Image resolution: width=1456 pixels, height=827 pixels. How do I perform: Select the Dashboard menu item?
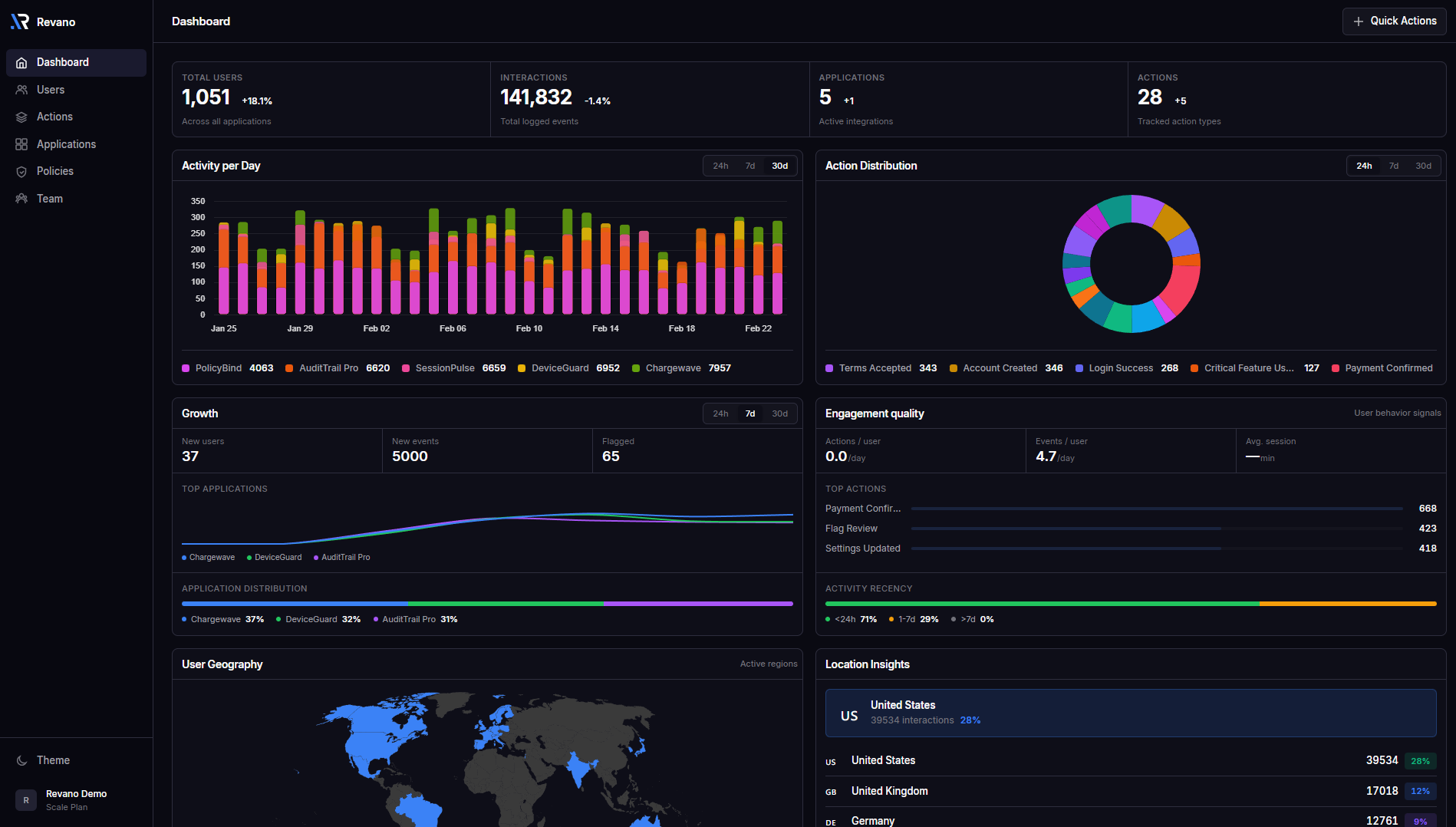(x=63, y=62)
